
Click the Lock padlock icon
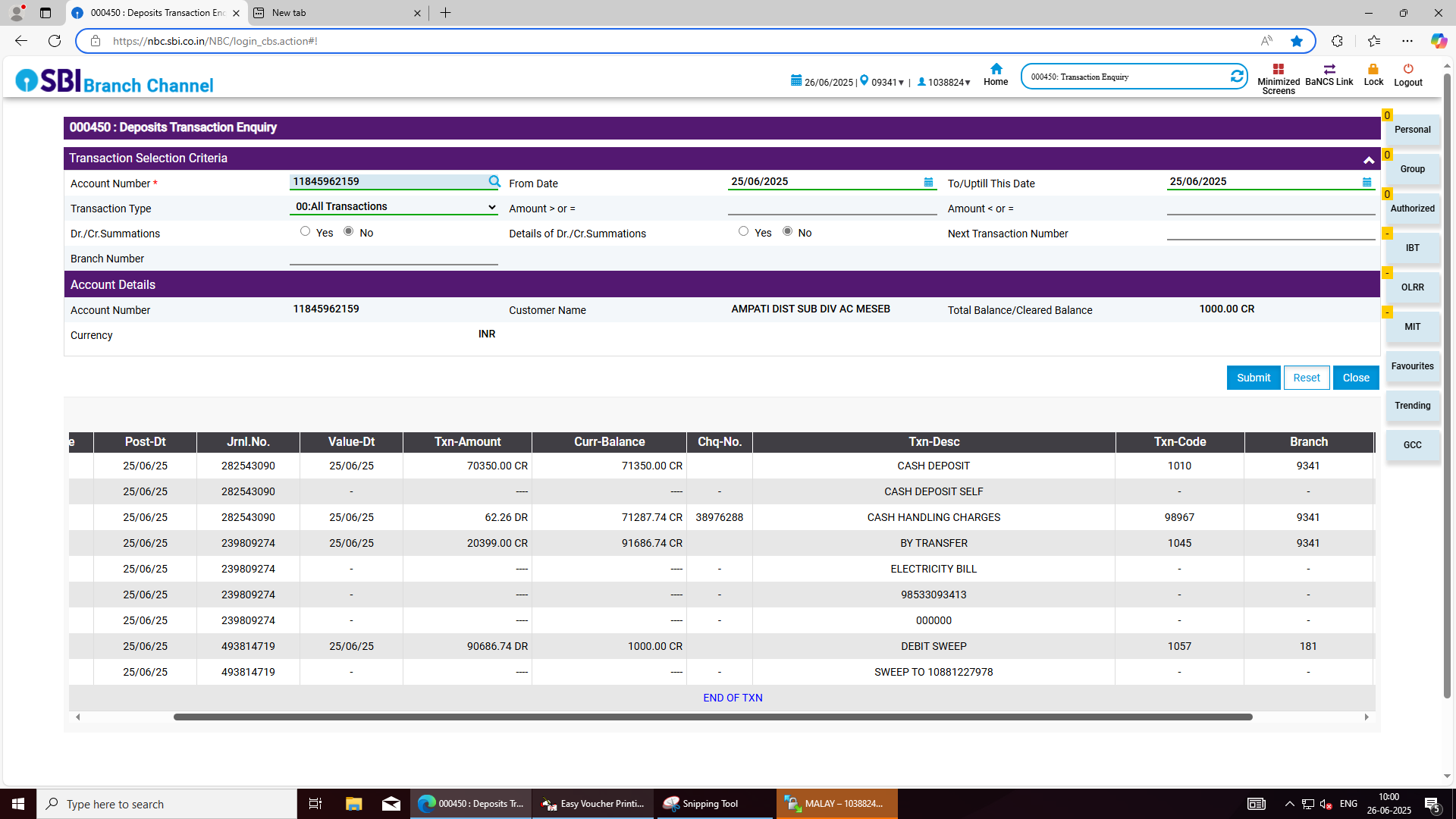point(1373,69)
